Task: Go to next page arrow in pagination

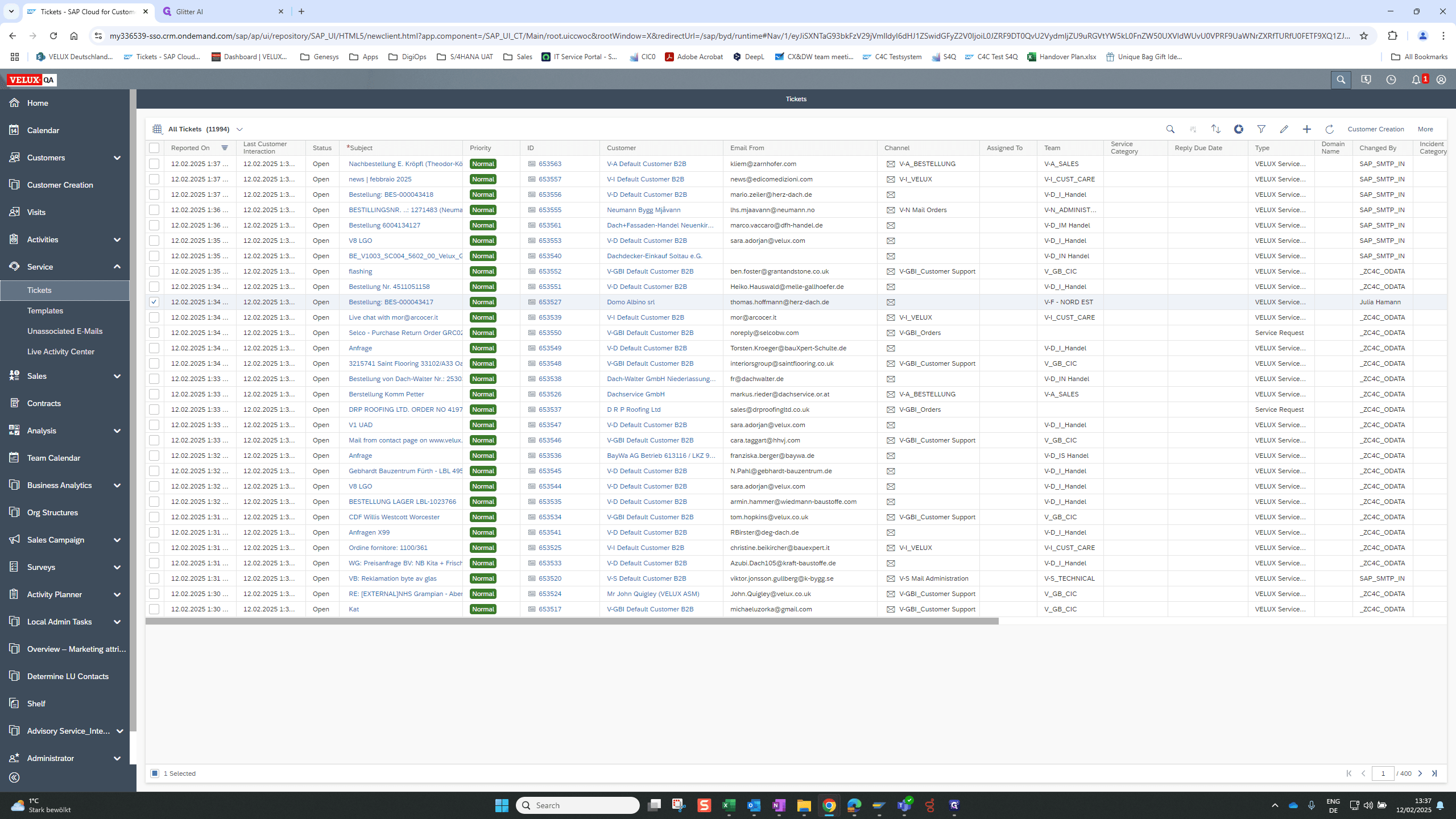Action: pos(1420,773)
